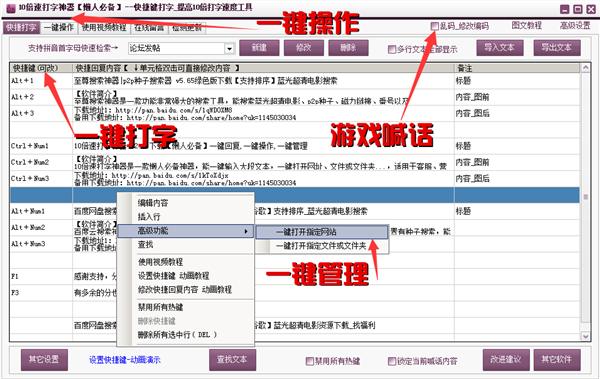Select the Alt+1 hotkey cell
The width and height of the screenshot is (600, 379).
pos(41,81)
